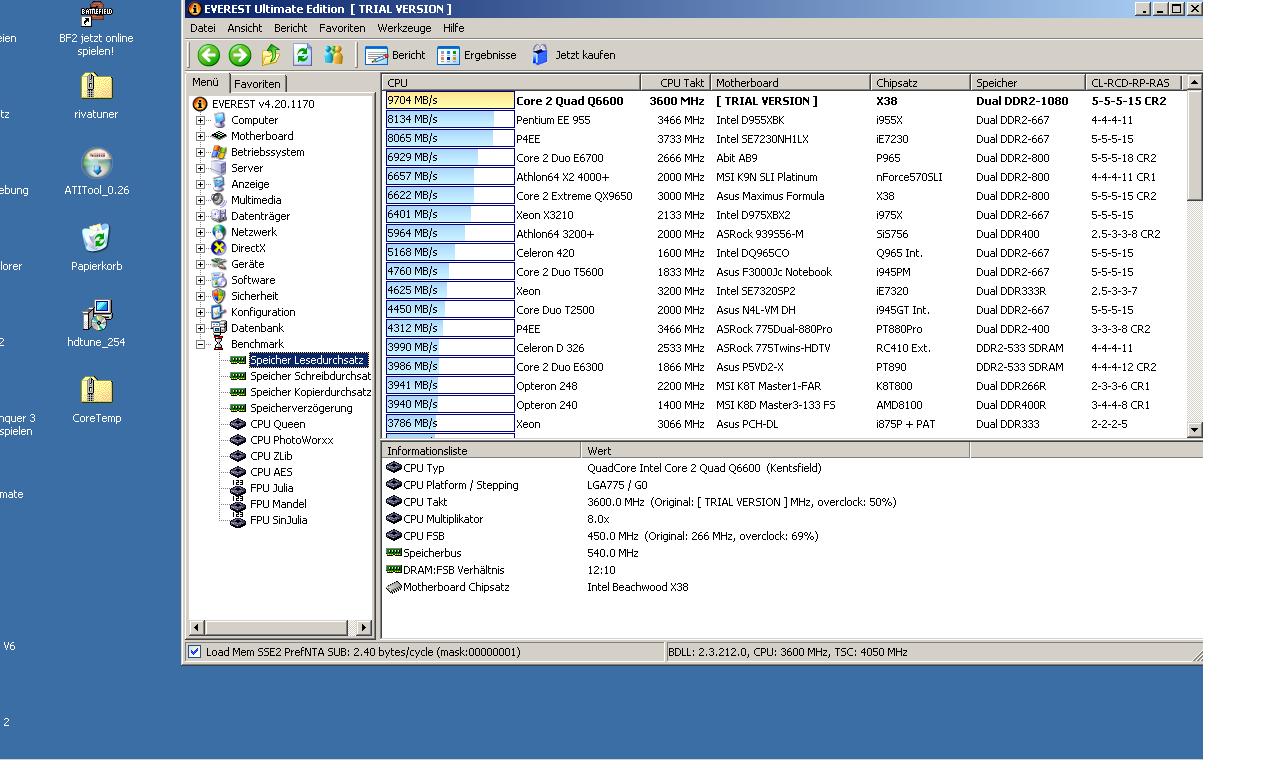Sort results by CPU Takt column

[x=676, y=83]
